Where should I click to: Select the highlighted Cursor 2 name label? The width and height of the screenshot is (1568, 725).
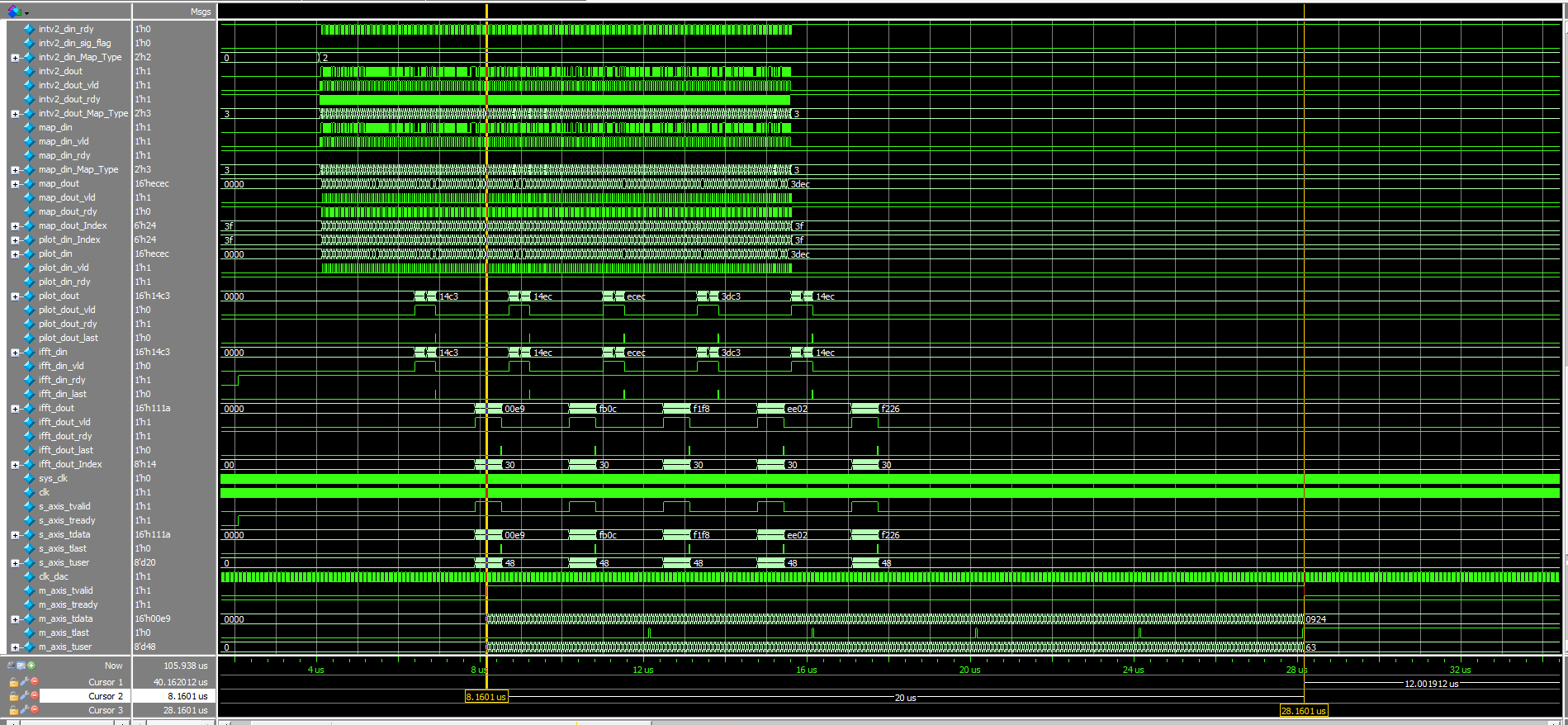pos(106,696)
